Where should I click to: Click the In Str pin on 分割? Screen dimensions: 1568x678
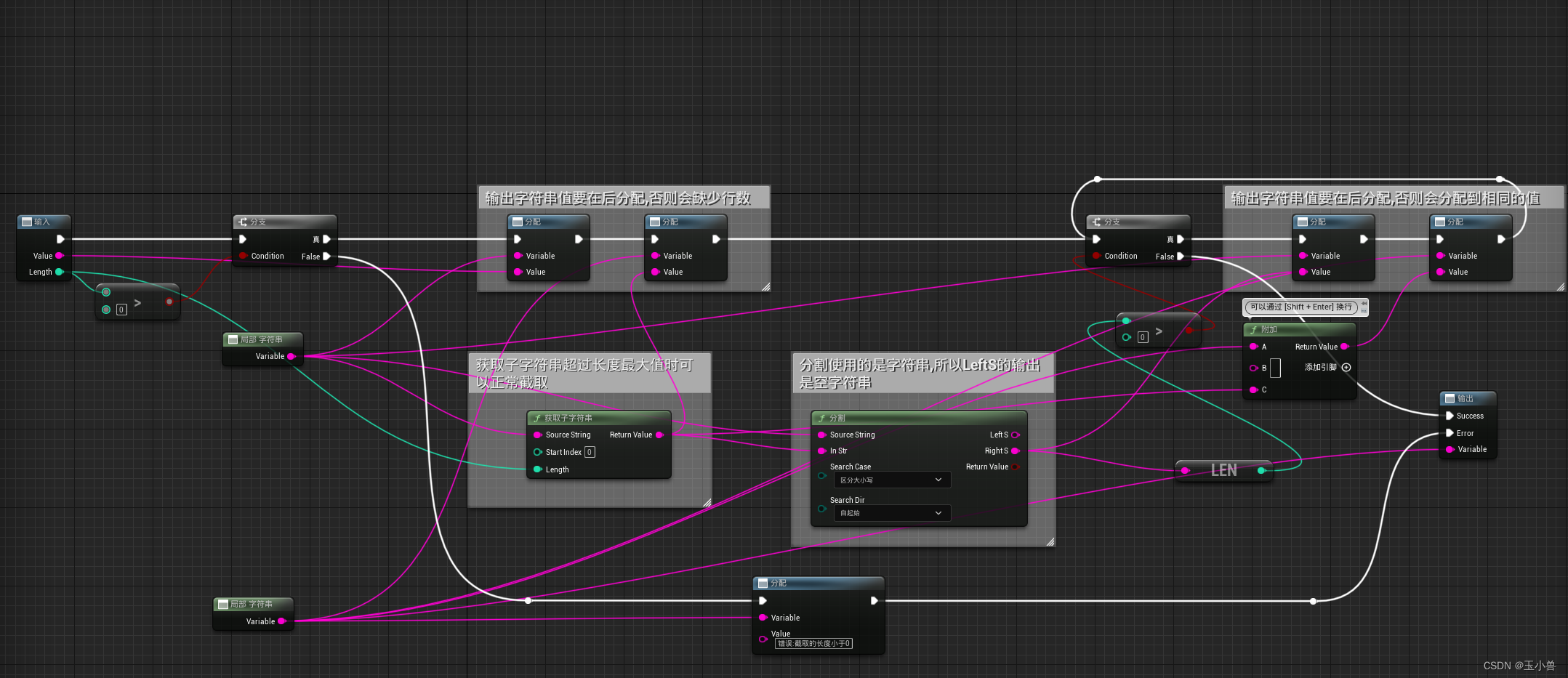pyautogui.click(x=822, y=451)
